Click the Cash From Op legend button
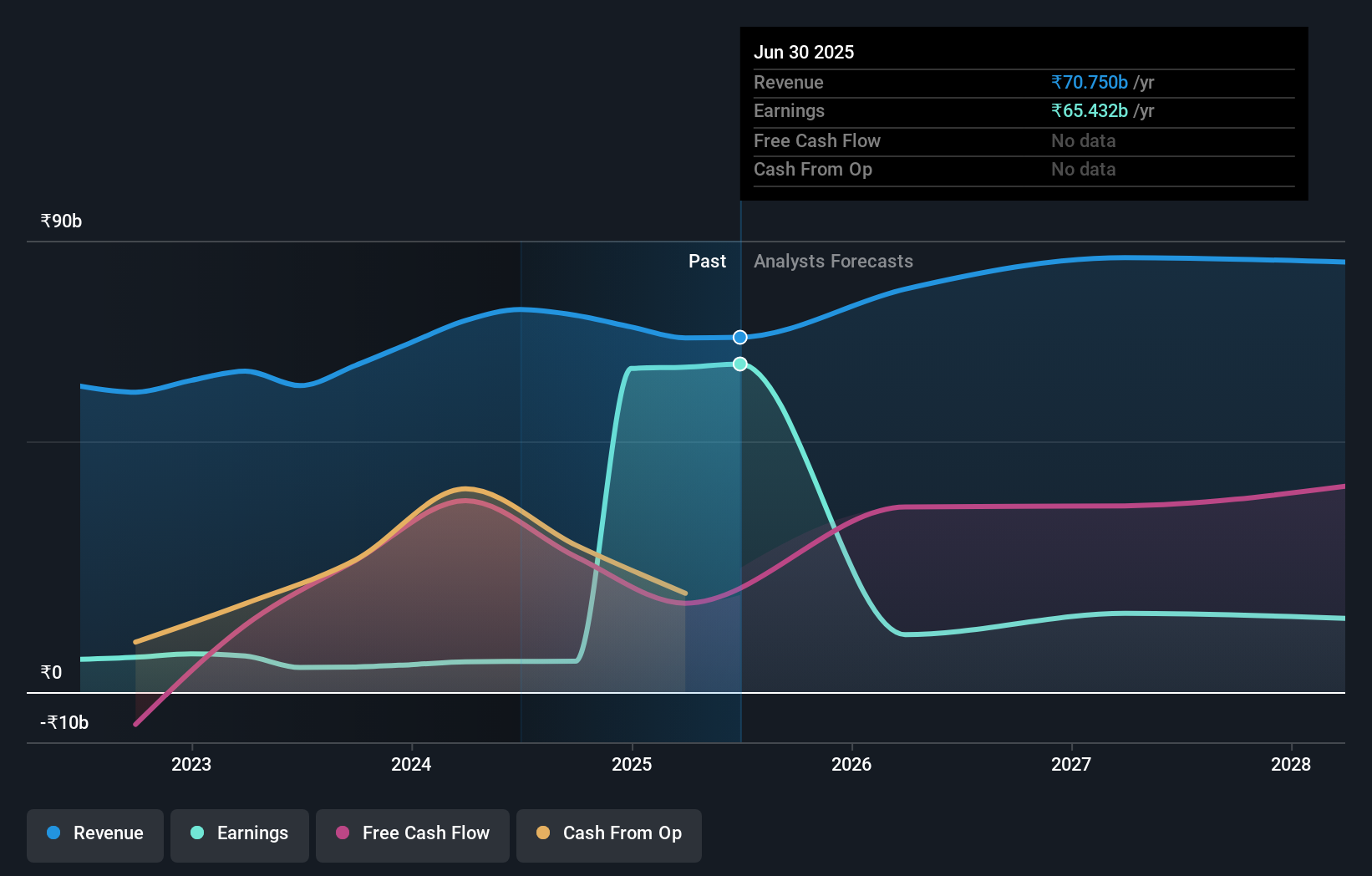Viewport: 1372px width, 876px height. tap(608, 835)
